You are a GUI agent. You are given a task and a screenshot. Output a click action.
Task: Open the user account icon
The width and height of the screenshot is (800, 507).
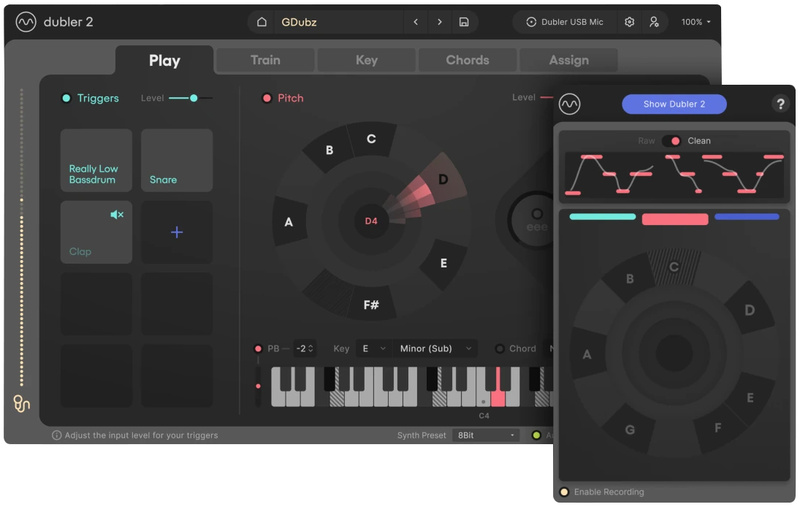coord(654,22)
